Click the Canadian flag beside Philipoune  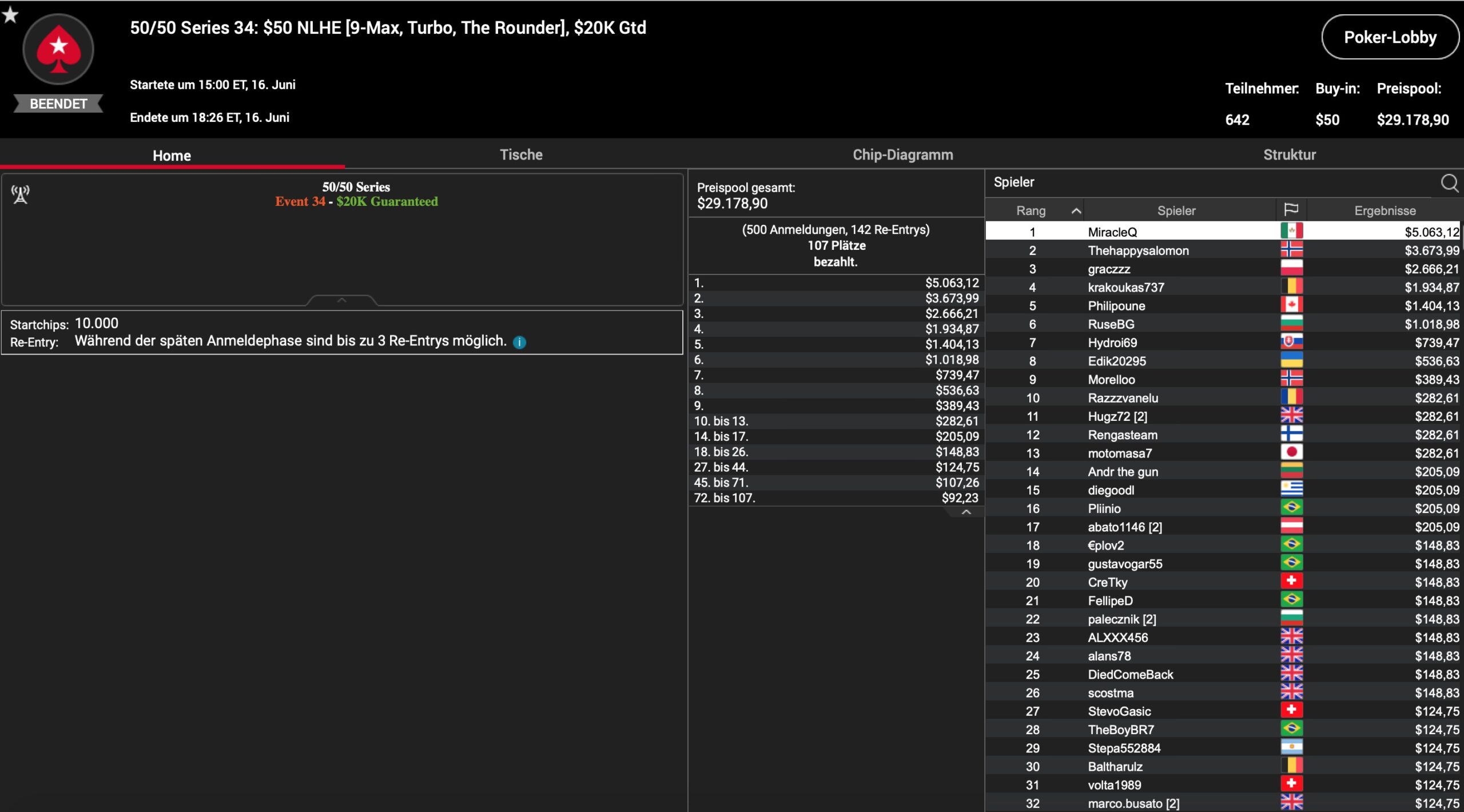tap(1291, 305)
